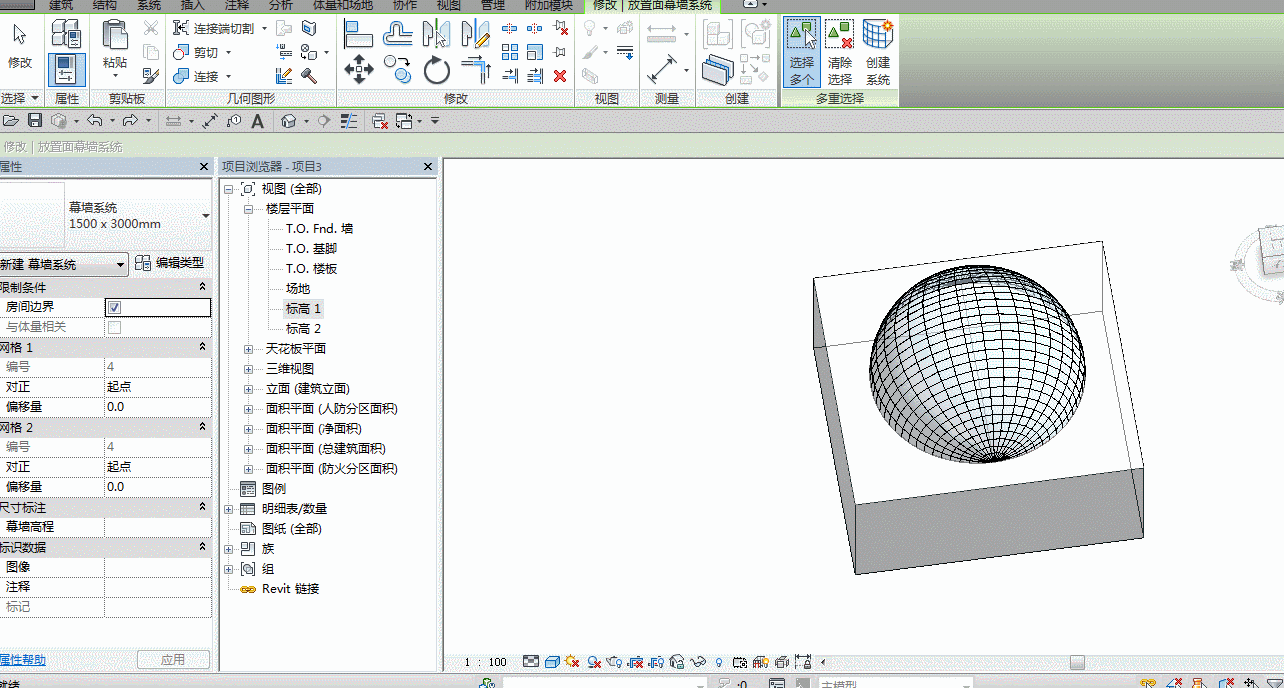Click Visual Style cube icon in view bar
Viewport: 1284px width, 688px height.
point(552,662)
